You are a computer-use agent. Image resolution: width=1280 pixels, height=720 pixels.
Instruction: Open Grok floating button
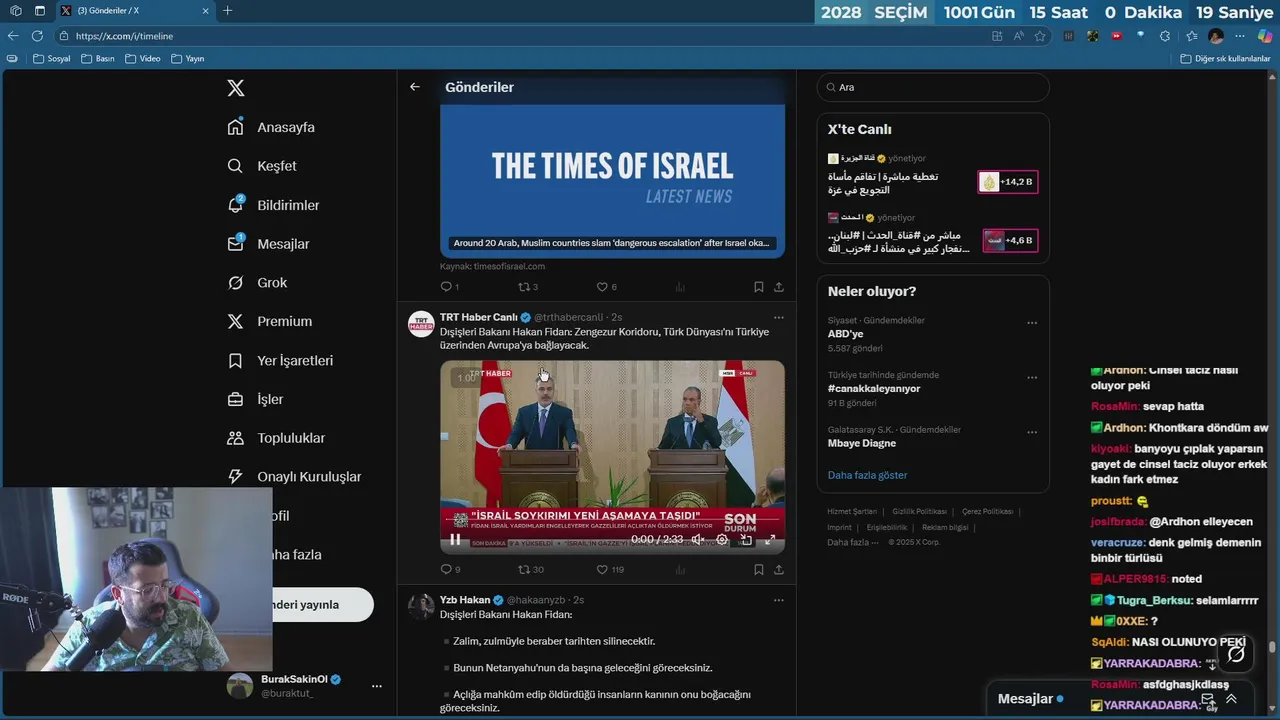click(1236, 653)
